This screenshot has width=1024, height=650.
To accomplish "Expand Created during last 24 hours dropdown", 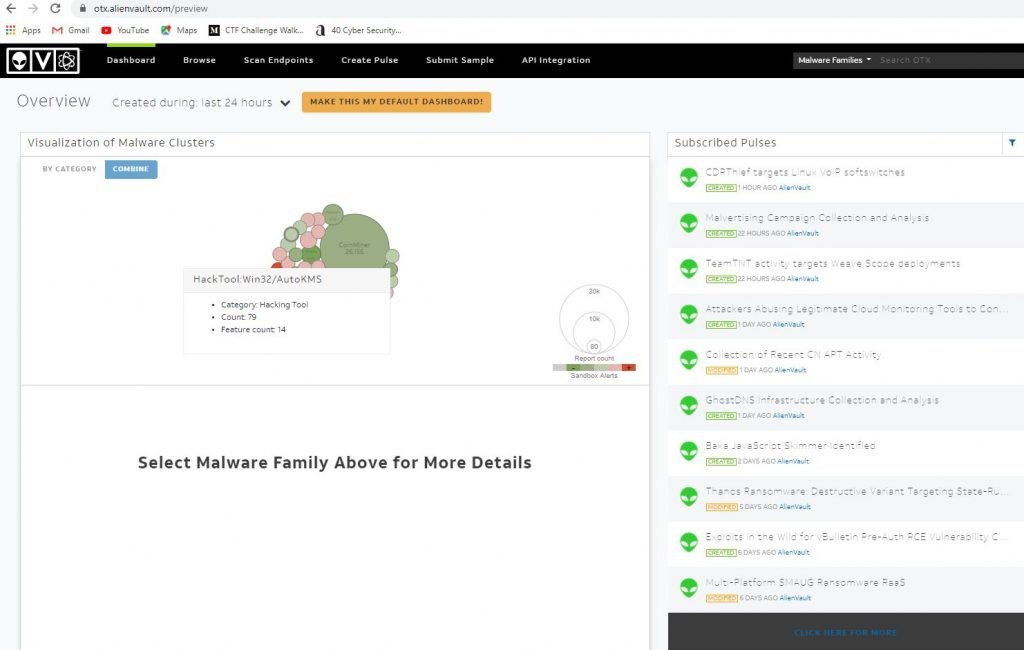I will [x=201, y=103].
